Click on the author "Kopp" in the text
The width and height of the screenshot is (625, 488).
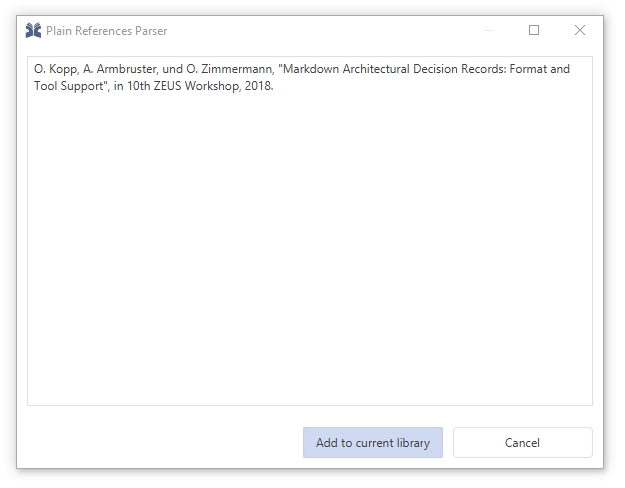[60, 70]
